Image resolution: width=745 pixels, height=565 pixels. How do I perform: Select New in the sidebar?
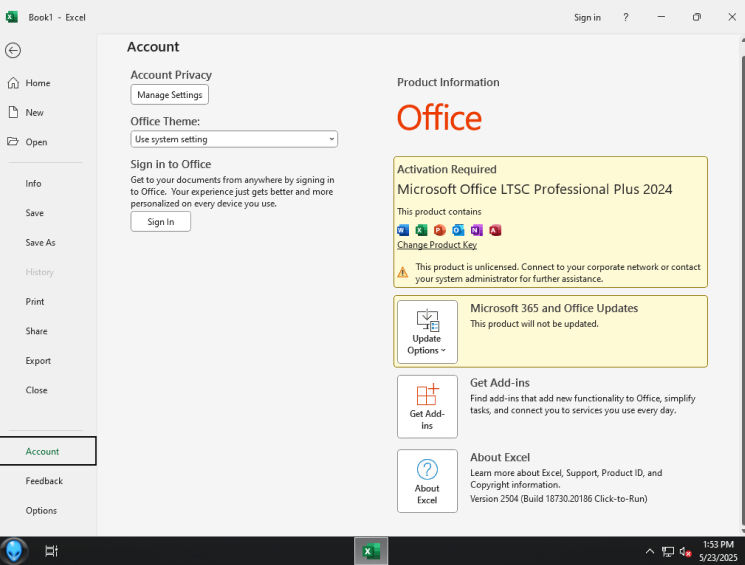tap(34, 113)
